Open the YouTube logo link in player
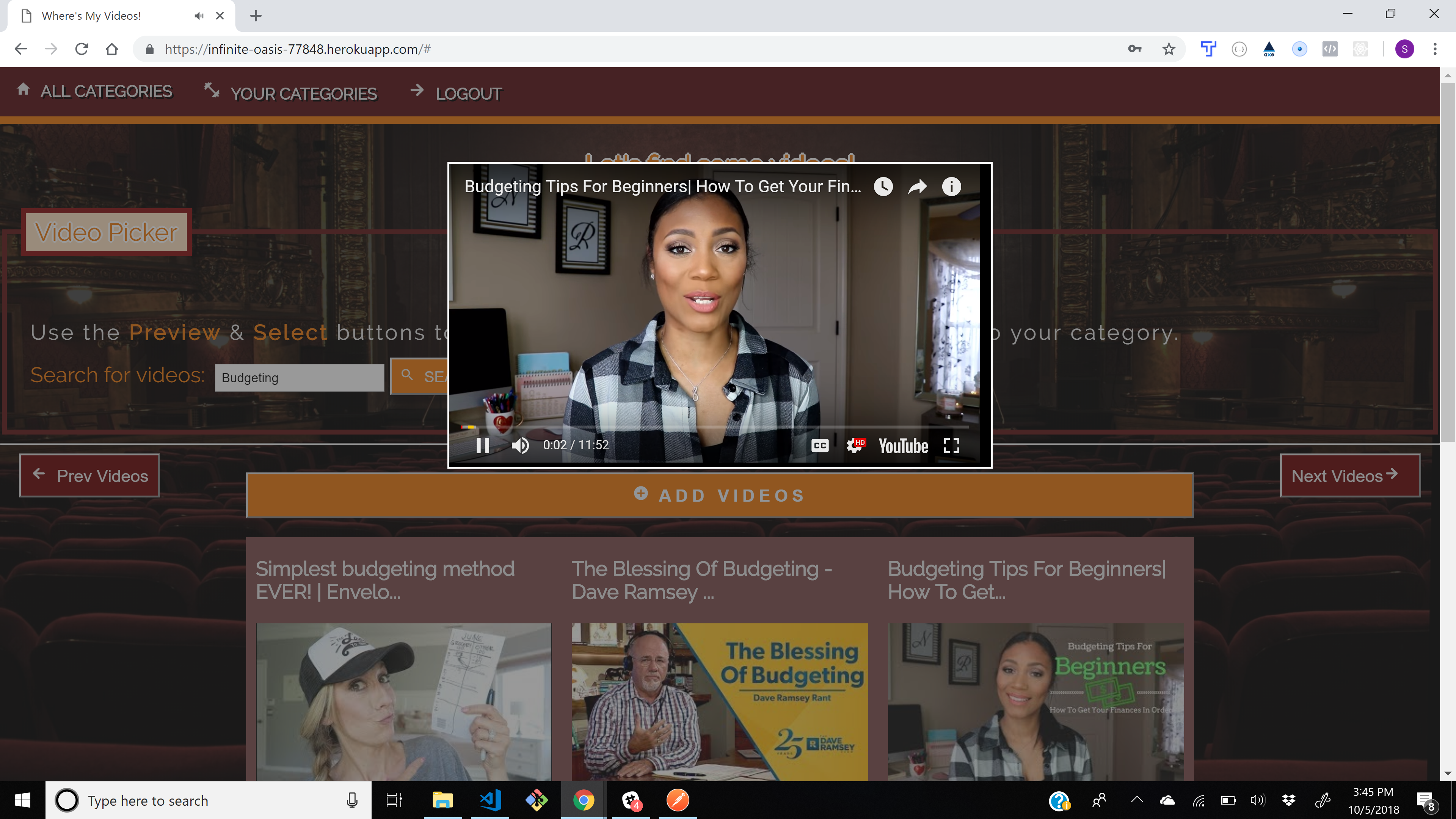Viewport: 1456px width, 819px height. click(x=903, y=446)
